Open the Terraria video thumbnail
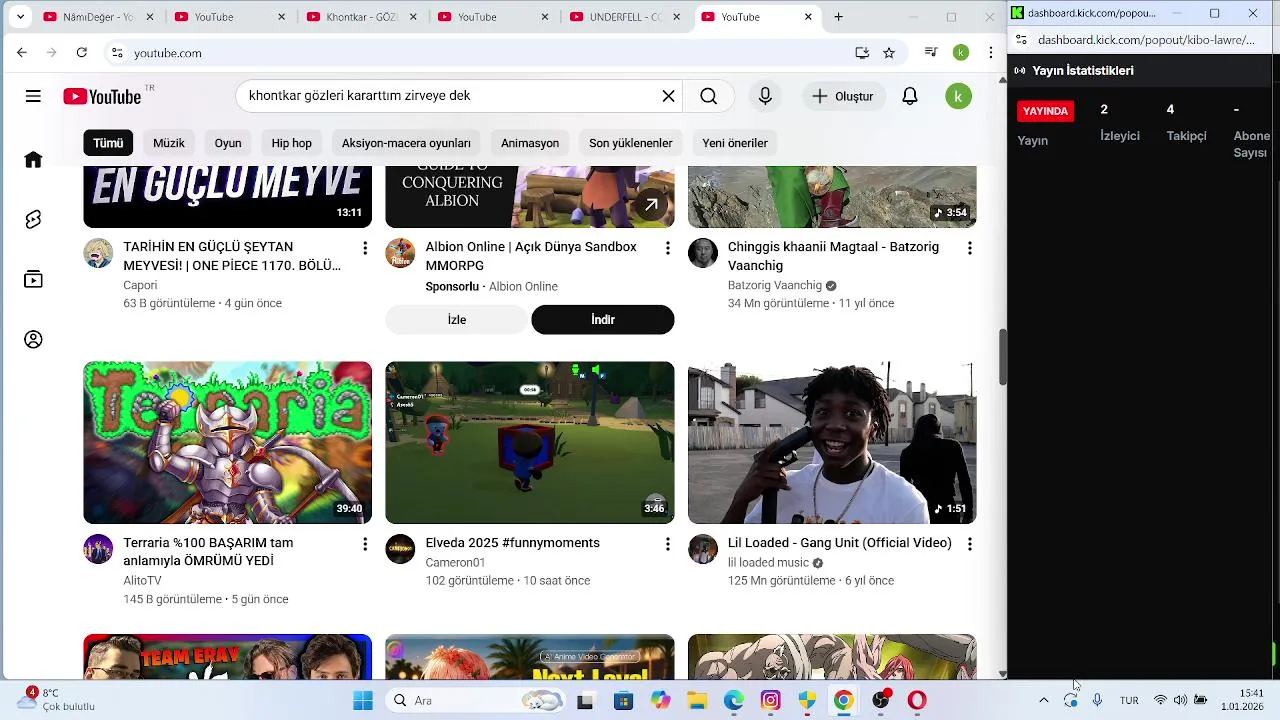This screenshot has width=1280, height=720. click(x=228, y=442)
